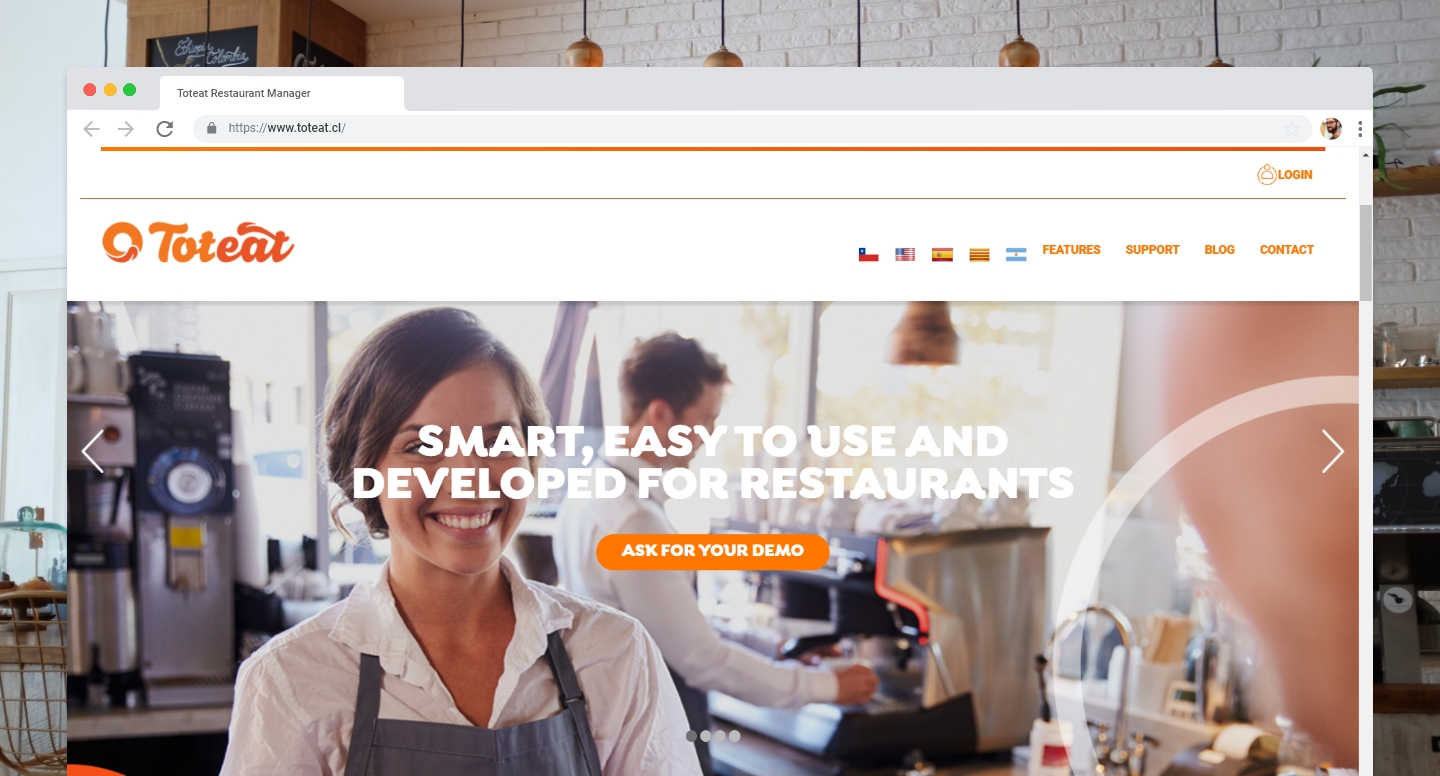Go to the SUPPORT menu item

click(1152, 250)
